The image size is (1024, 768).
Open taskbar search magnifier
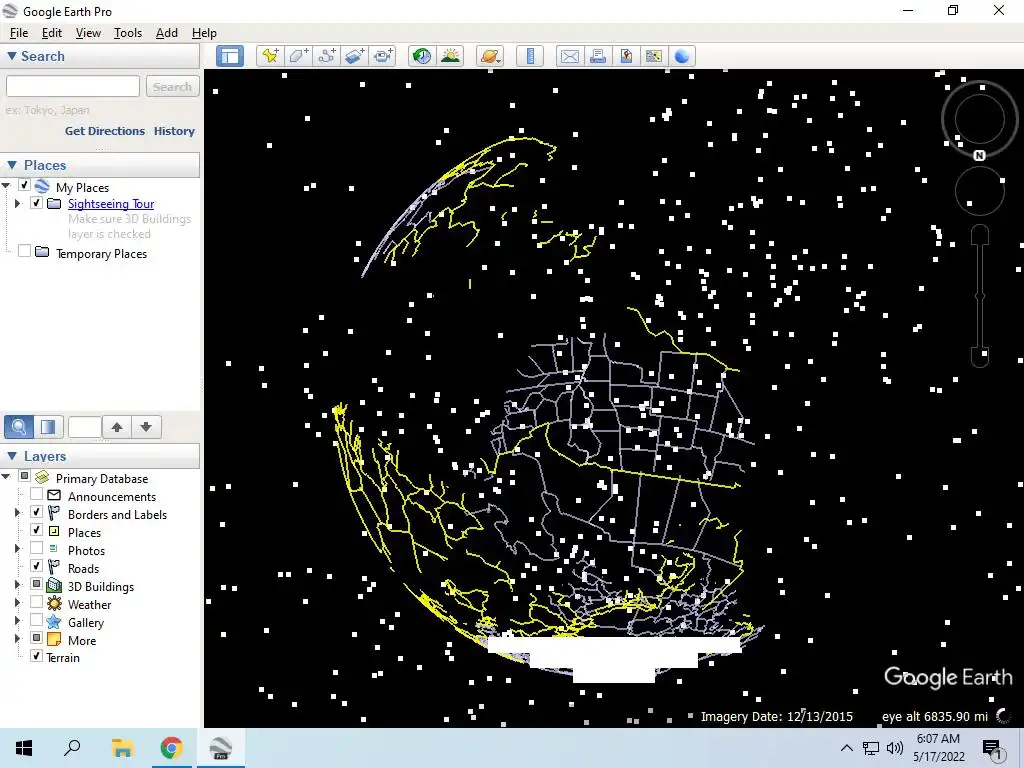click(72, 748)
